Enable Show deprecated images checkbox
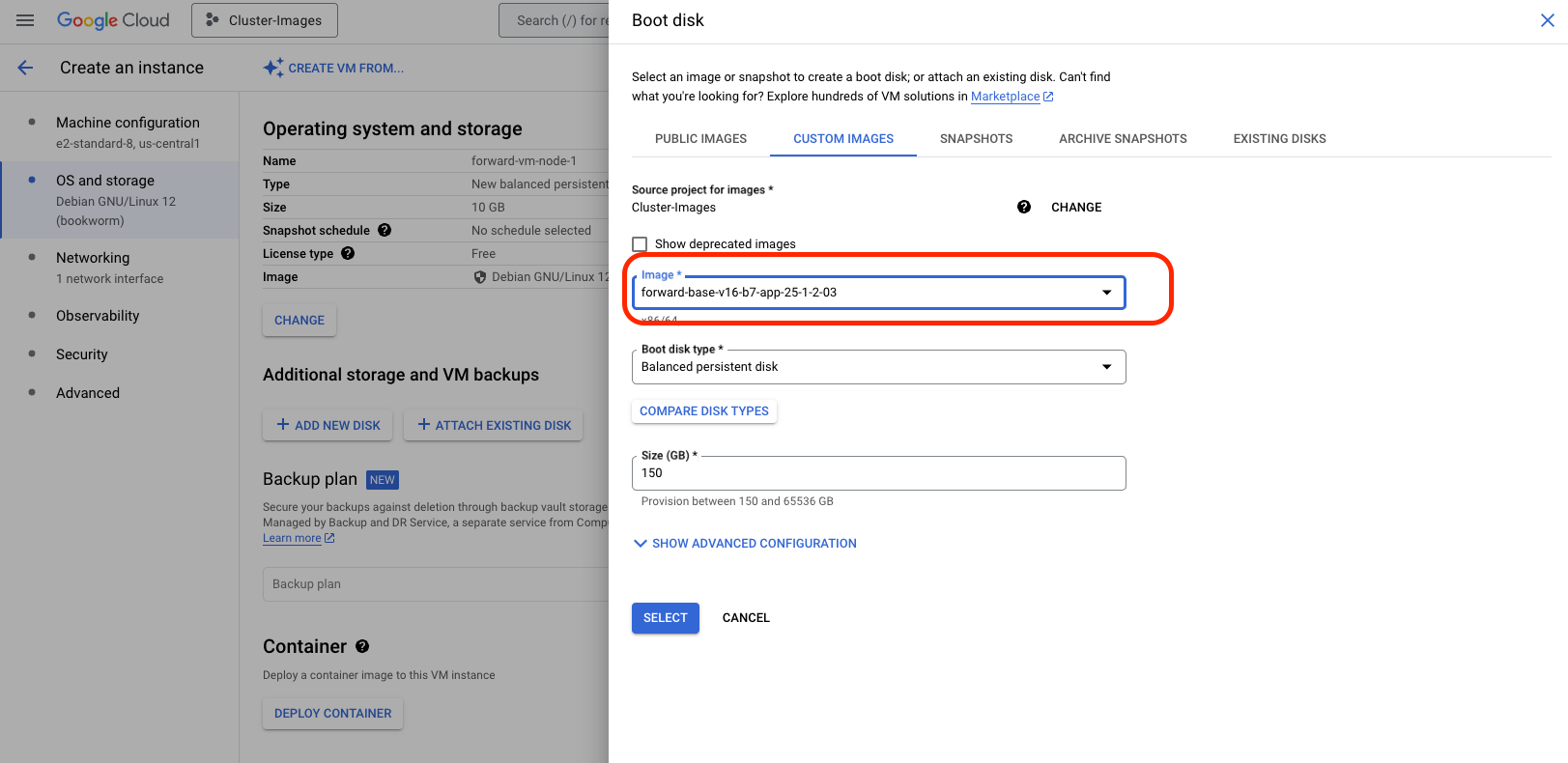The height and width of the screenshot is (763, 1568). (x=640, y=244)
